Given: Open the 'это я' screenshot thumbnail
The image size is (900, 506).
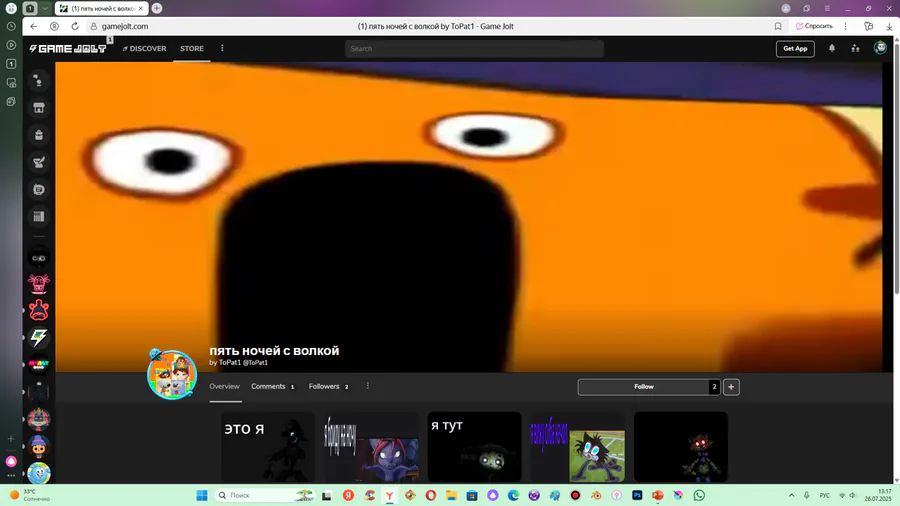Looking at the screenshot, I should [x=268, y=446].
